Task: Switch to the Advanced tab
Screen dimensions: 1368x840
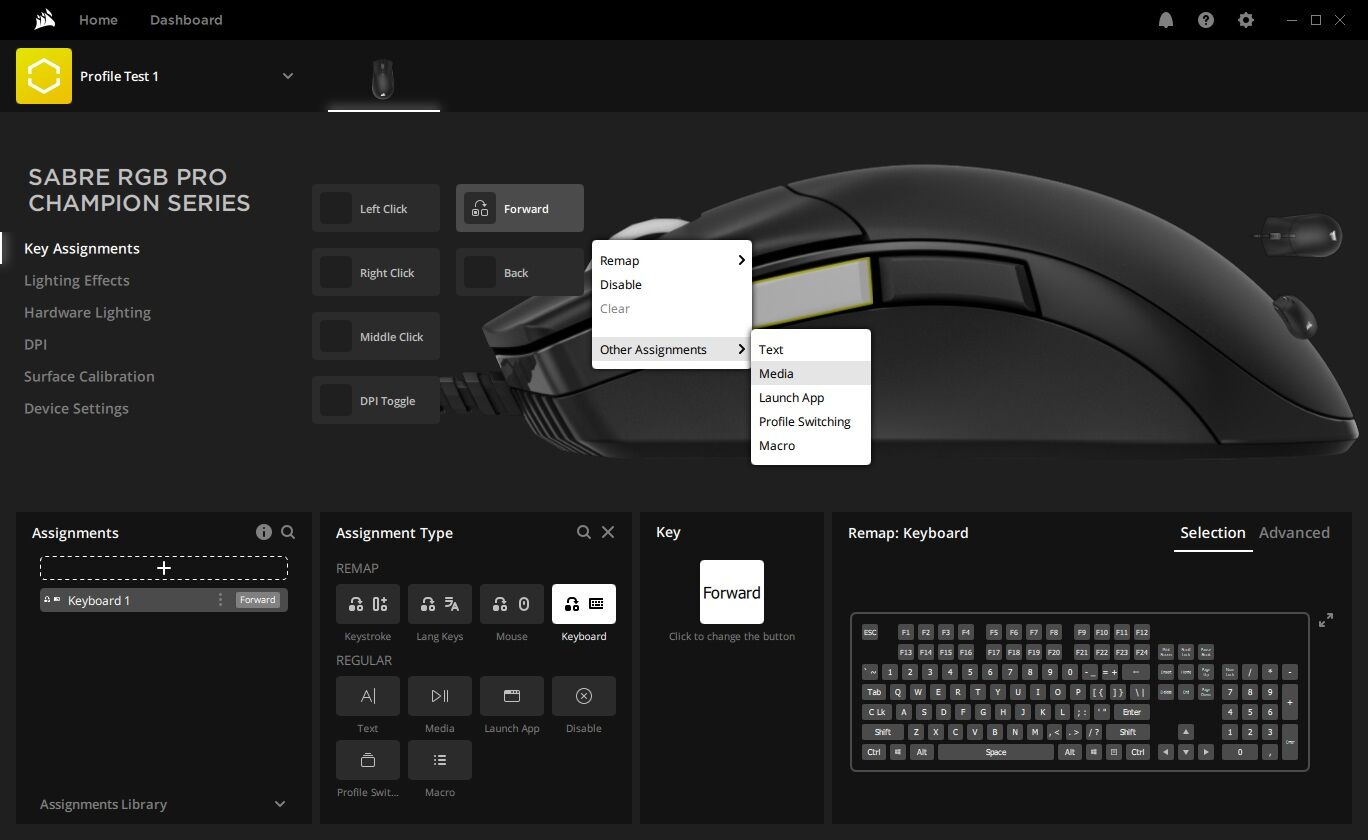Action: click(x=1294, y=532)
